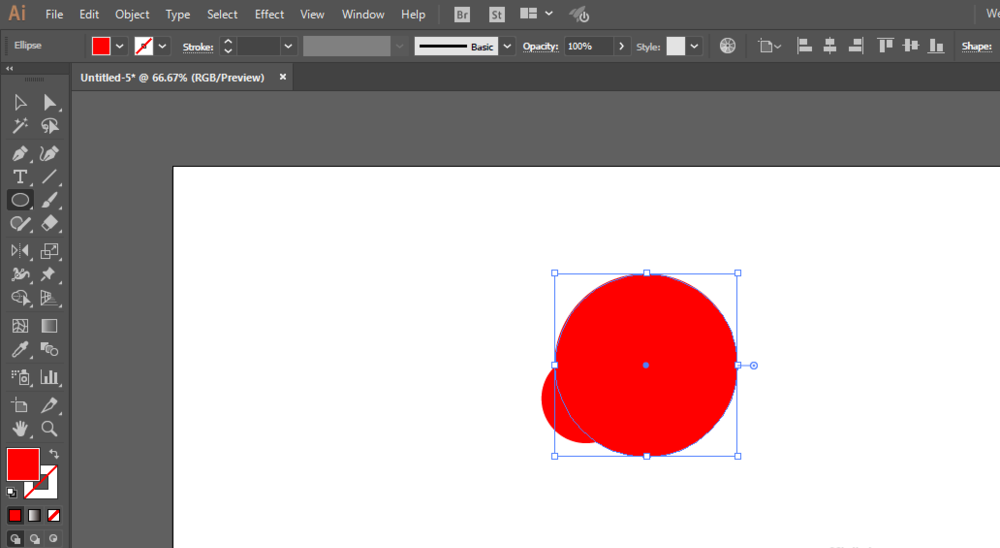Select the Ellipse tool in toolbar
1000x548 pixels.
20,200
